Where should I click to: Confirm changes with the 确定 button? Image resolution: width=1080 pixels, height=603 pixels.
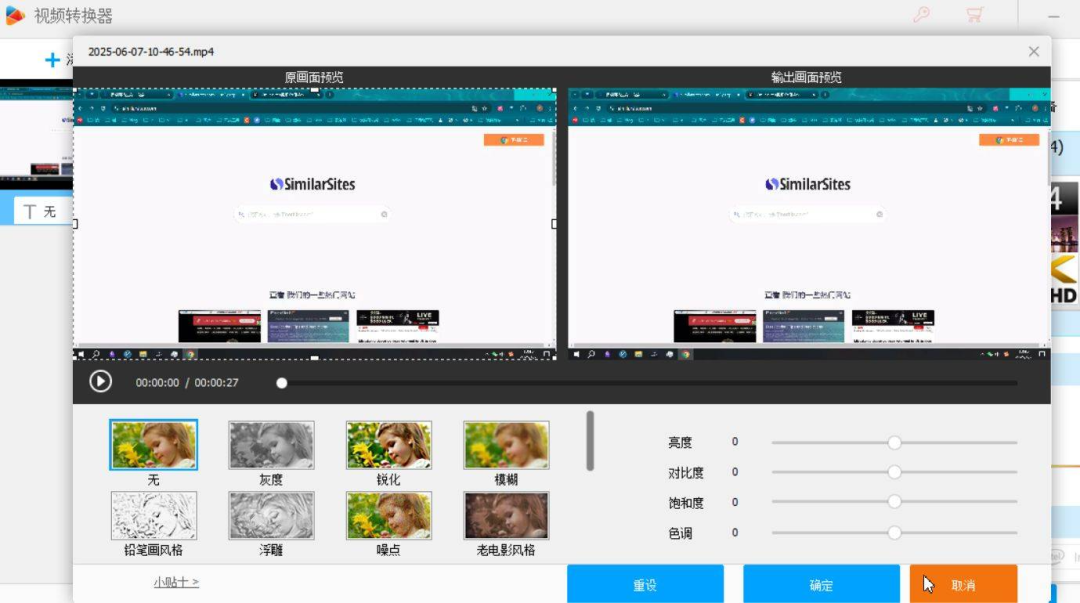[821, 584]
